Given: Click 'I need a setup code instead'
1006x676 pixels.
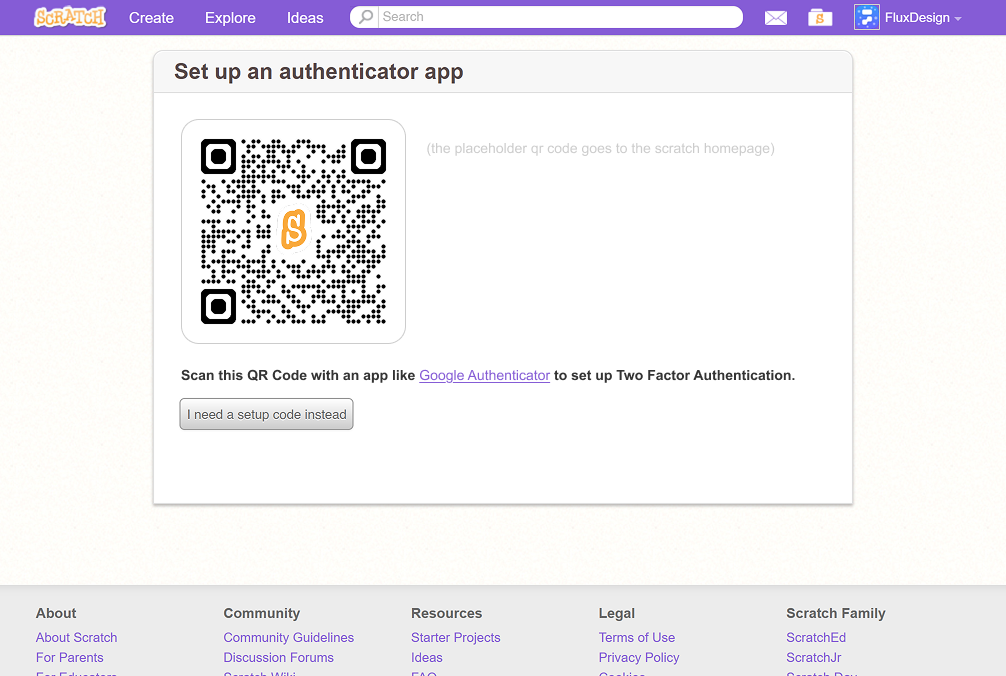Looking at the screenshot, I should pyautogui.click(x=266, y=414).
